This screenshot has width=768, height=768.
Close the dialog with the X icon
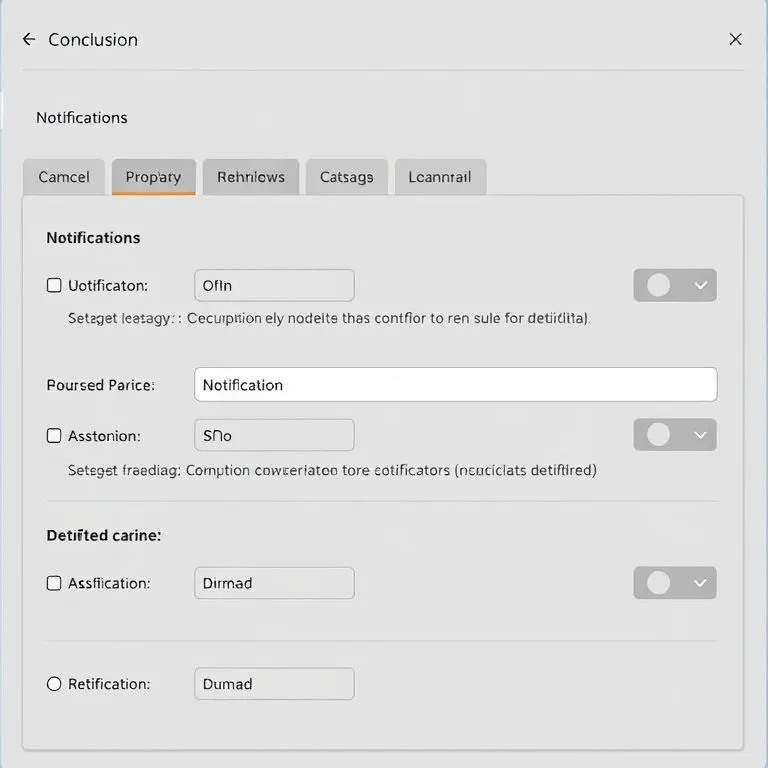click(735, 39)
